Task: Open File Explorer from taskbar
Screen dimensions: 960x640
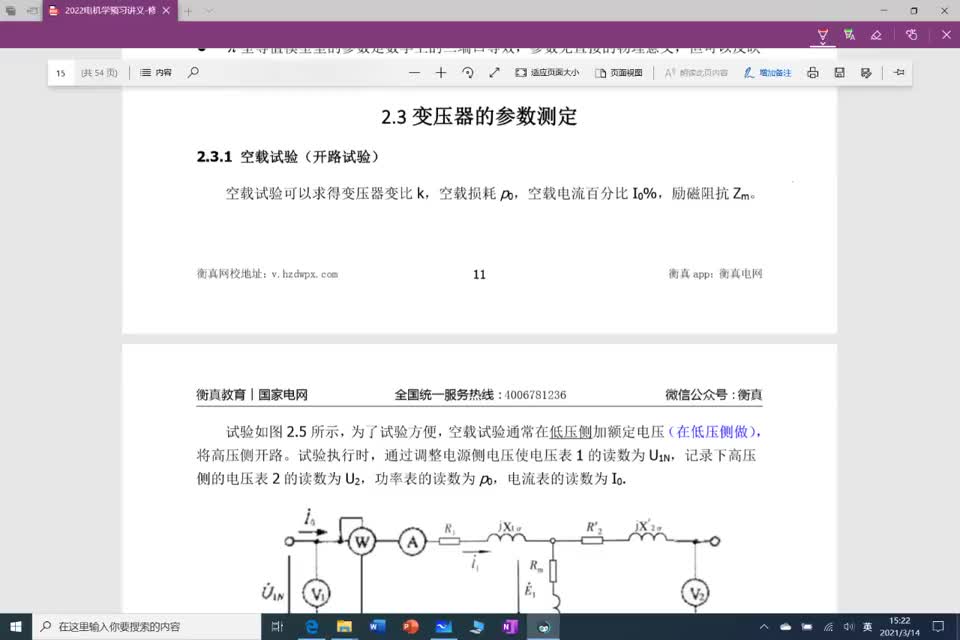Action: [x=344, y=627]
